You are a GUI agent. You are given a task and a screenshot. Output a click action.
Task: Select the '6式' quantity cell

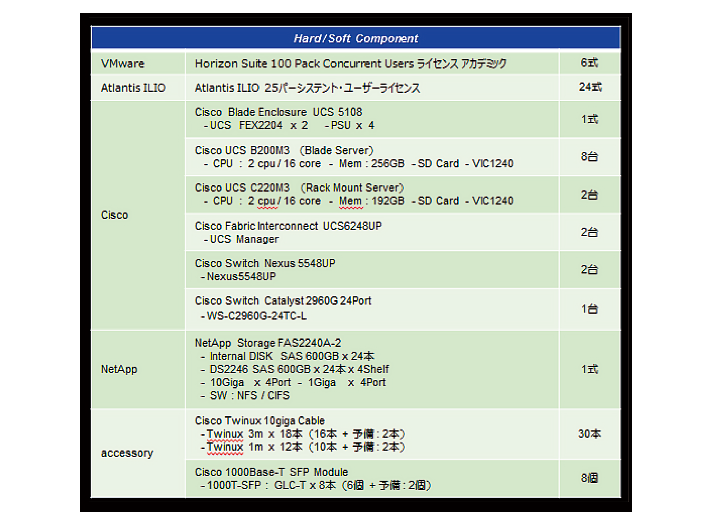tap(590, 62)
